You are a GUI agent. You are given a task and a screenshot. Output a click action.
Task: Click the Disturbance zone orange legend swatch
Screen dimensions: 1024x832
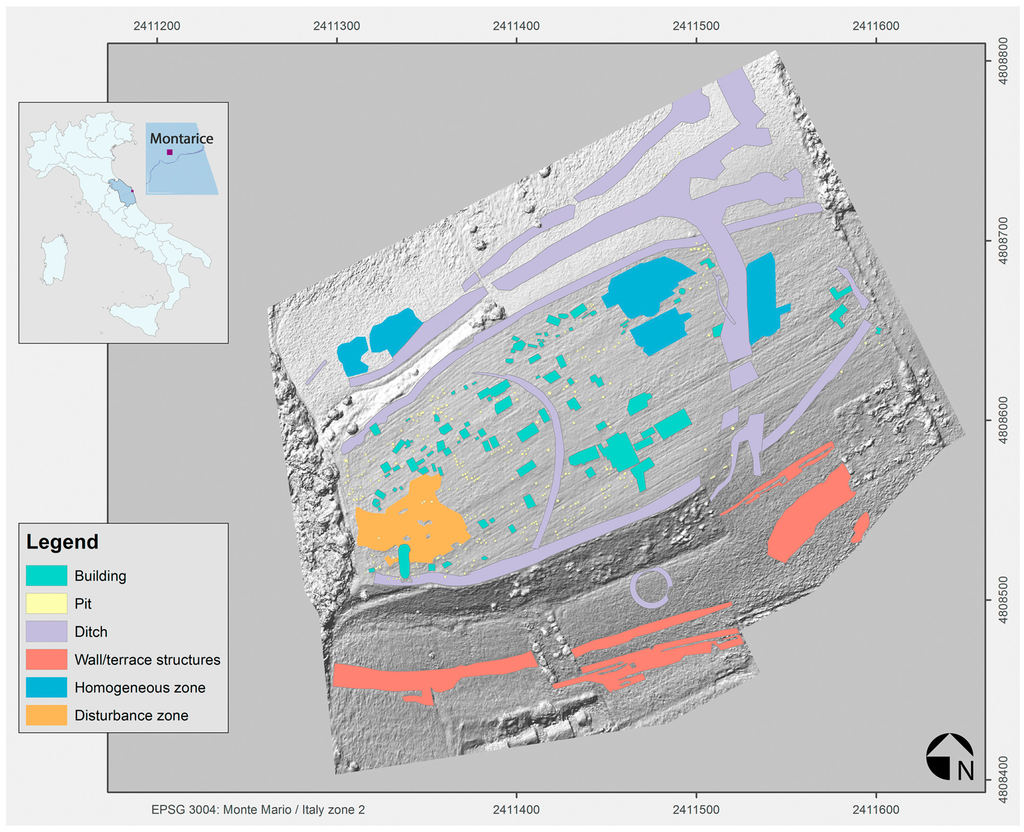coord(47,715)
